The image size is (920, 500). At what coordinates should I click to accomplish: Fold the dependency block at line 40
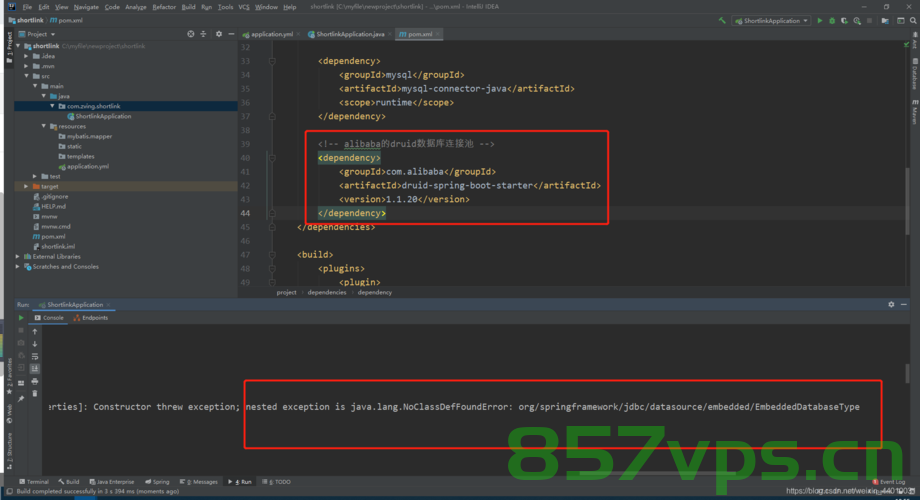[272, 158]
